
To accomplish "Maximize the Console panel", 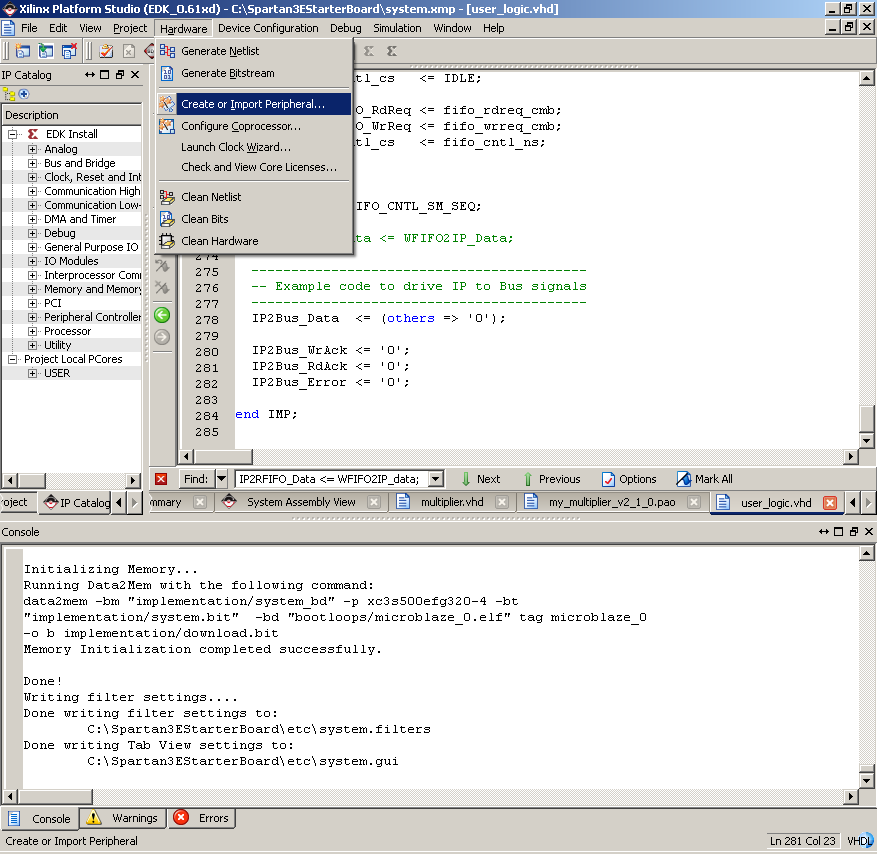I will pos(838,531).
